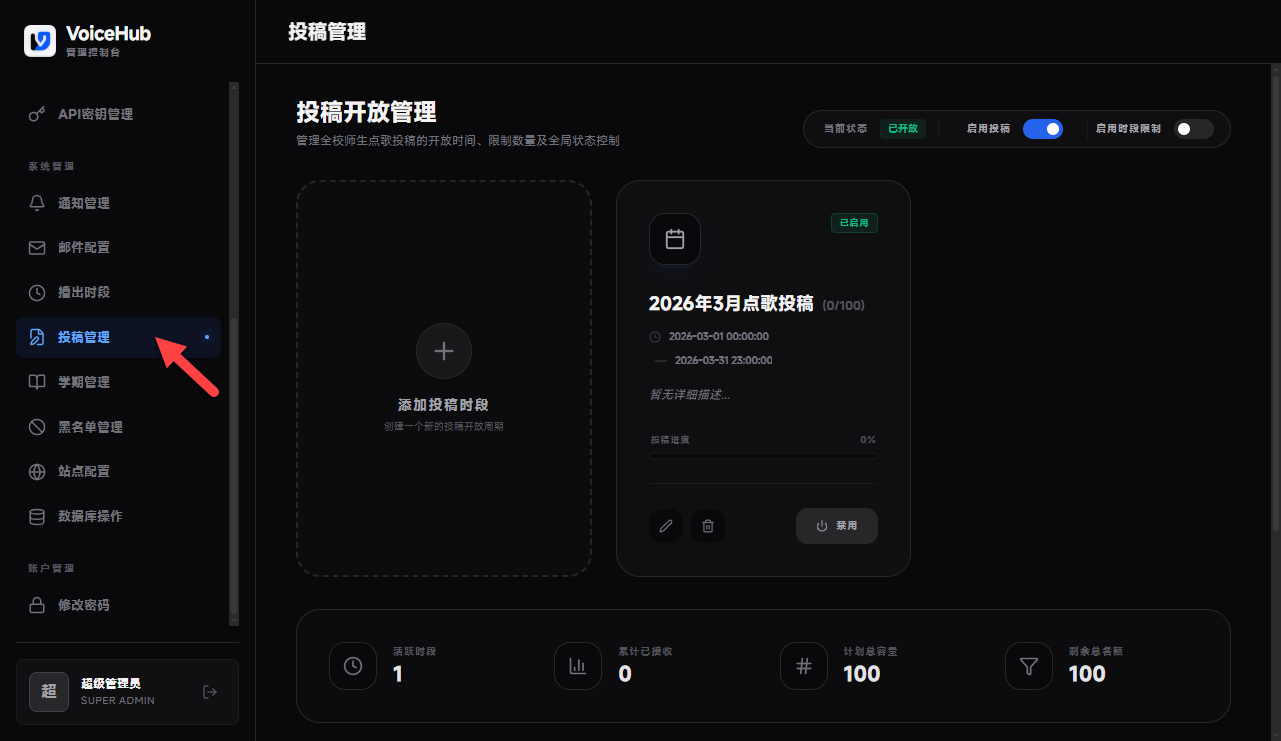Click the SUPER ADMIN role label
1281x741 pixels.
118,701
